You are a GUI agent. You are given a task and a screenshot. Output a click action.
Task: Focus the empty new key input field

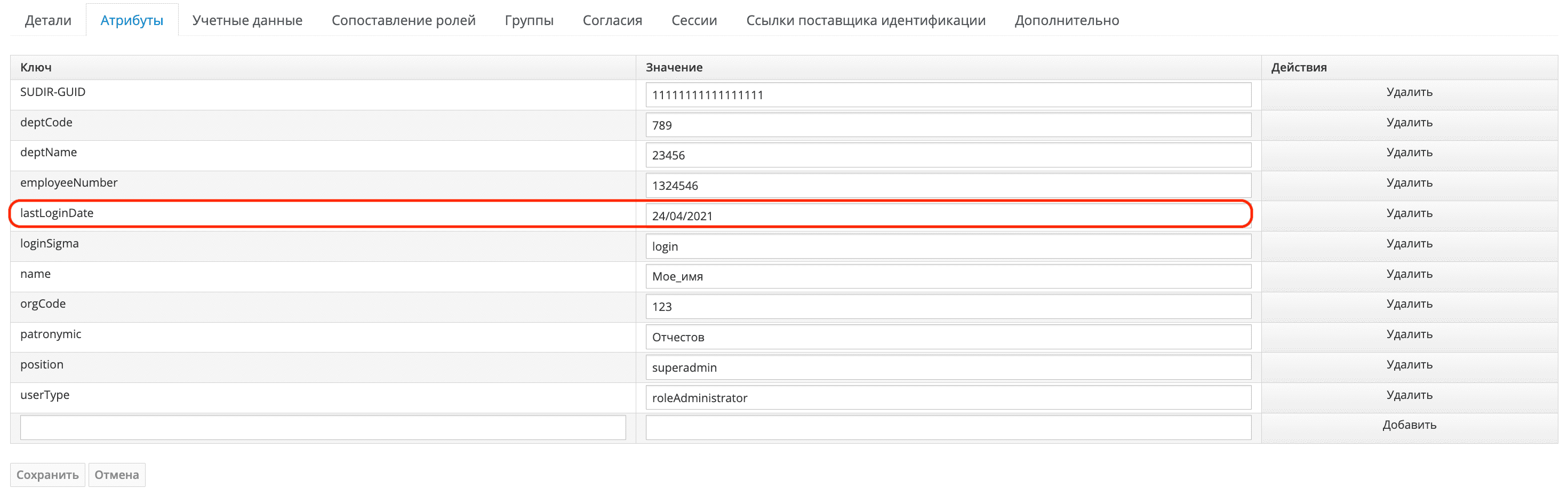coord(323,427)
